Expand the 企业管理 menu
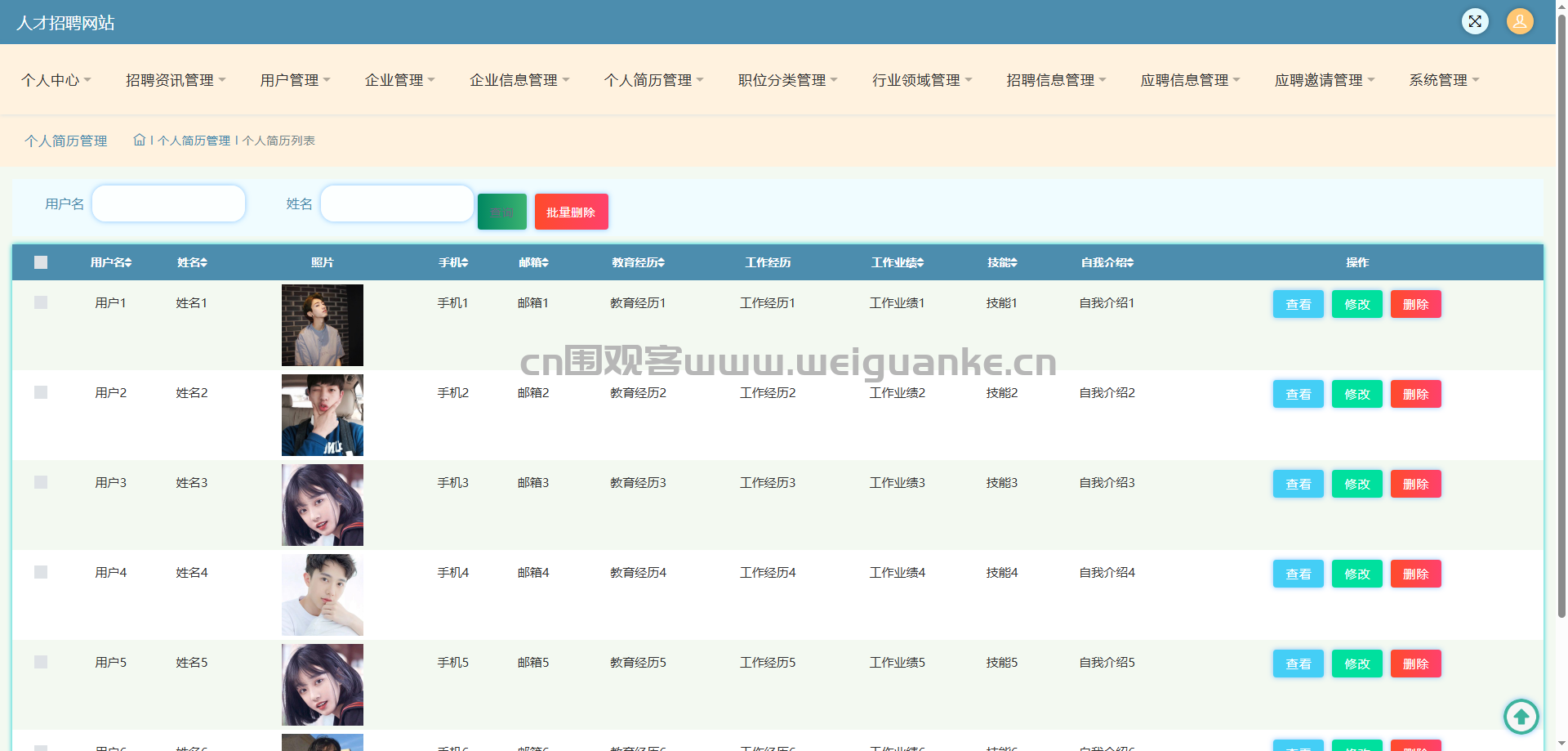The height and width of the screenshot is (751, 1568). 400,80
